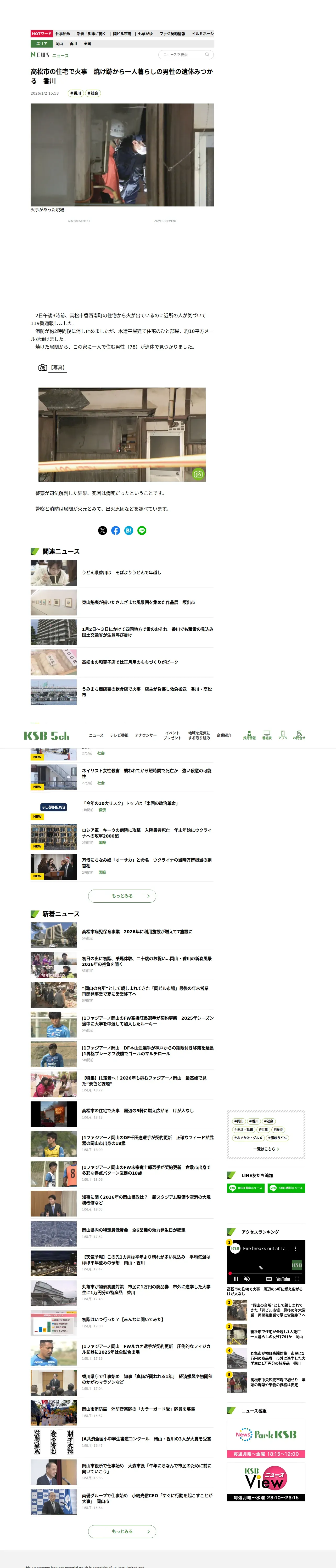Open the テレビ番組 header menu
This screenshot has height=1568, width=336.
pyautogui.click(x=119, y=735)
